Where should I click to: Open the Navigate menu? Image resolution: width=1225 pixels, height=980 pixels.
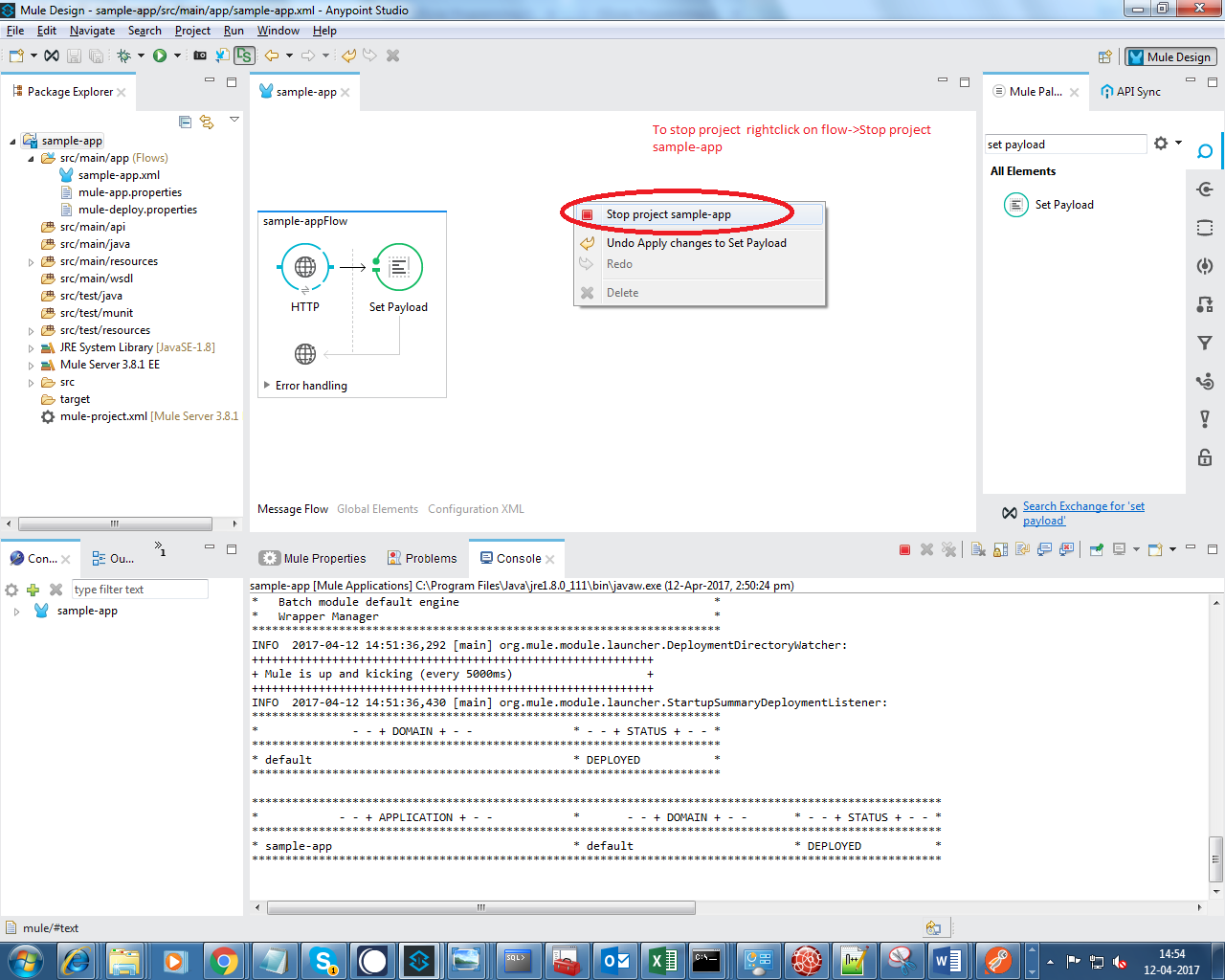tap(92, 30)
